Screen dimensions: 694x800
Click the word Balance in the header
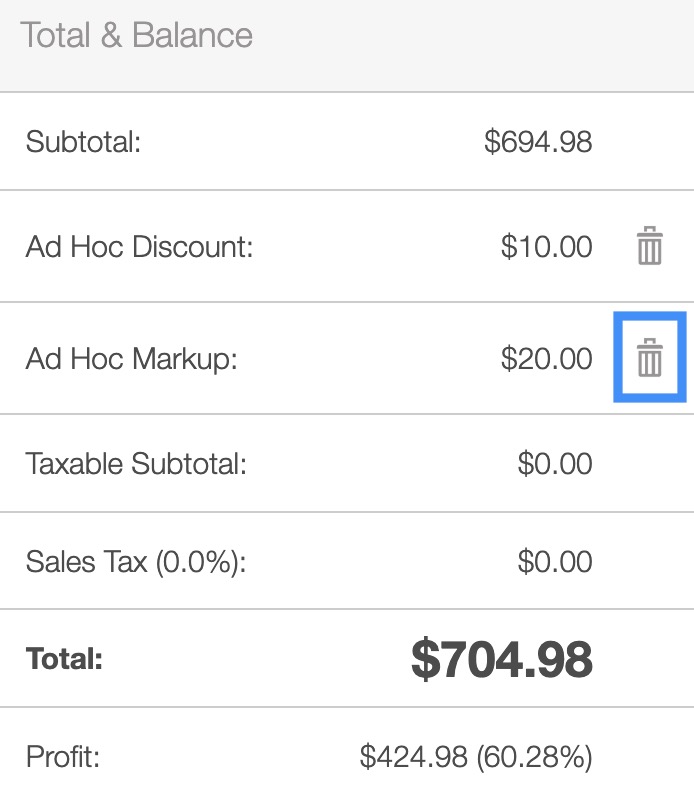click(193, 36)
